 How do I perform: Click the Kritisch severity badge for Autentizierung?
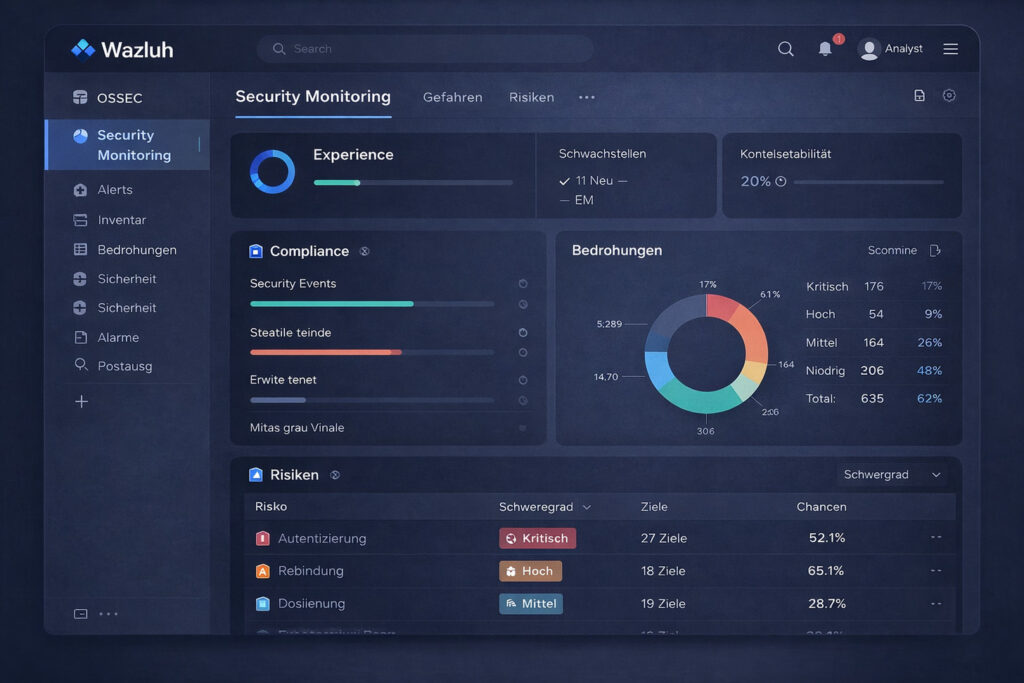[537, 538]
